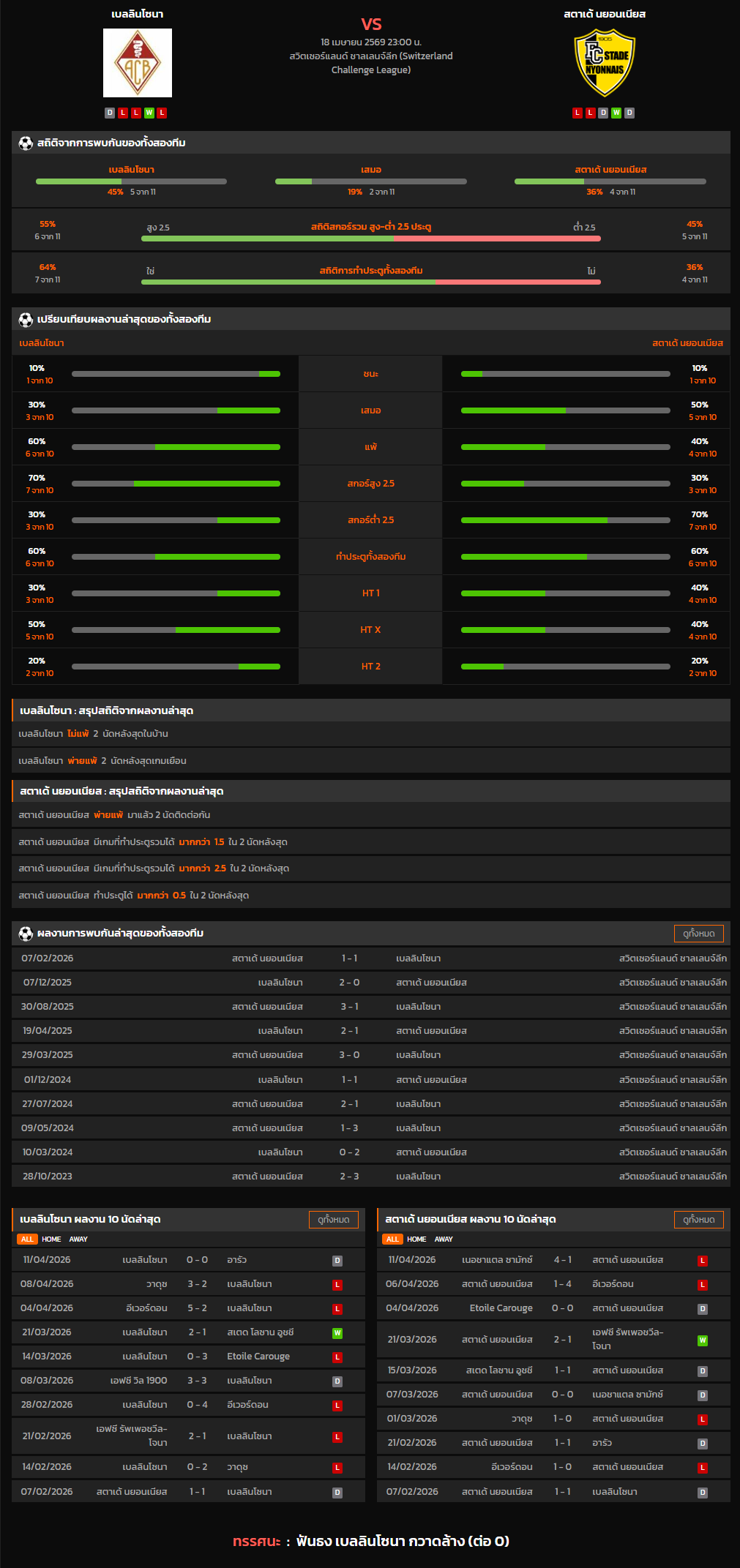740x1568 pixels.
Task: Click soccer ball icon beside head-to-head statistics header
Action: coord(26,143)
